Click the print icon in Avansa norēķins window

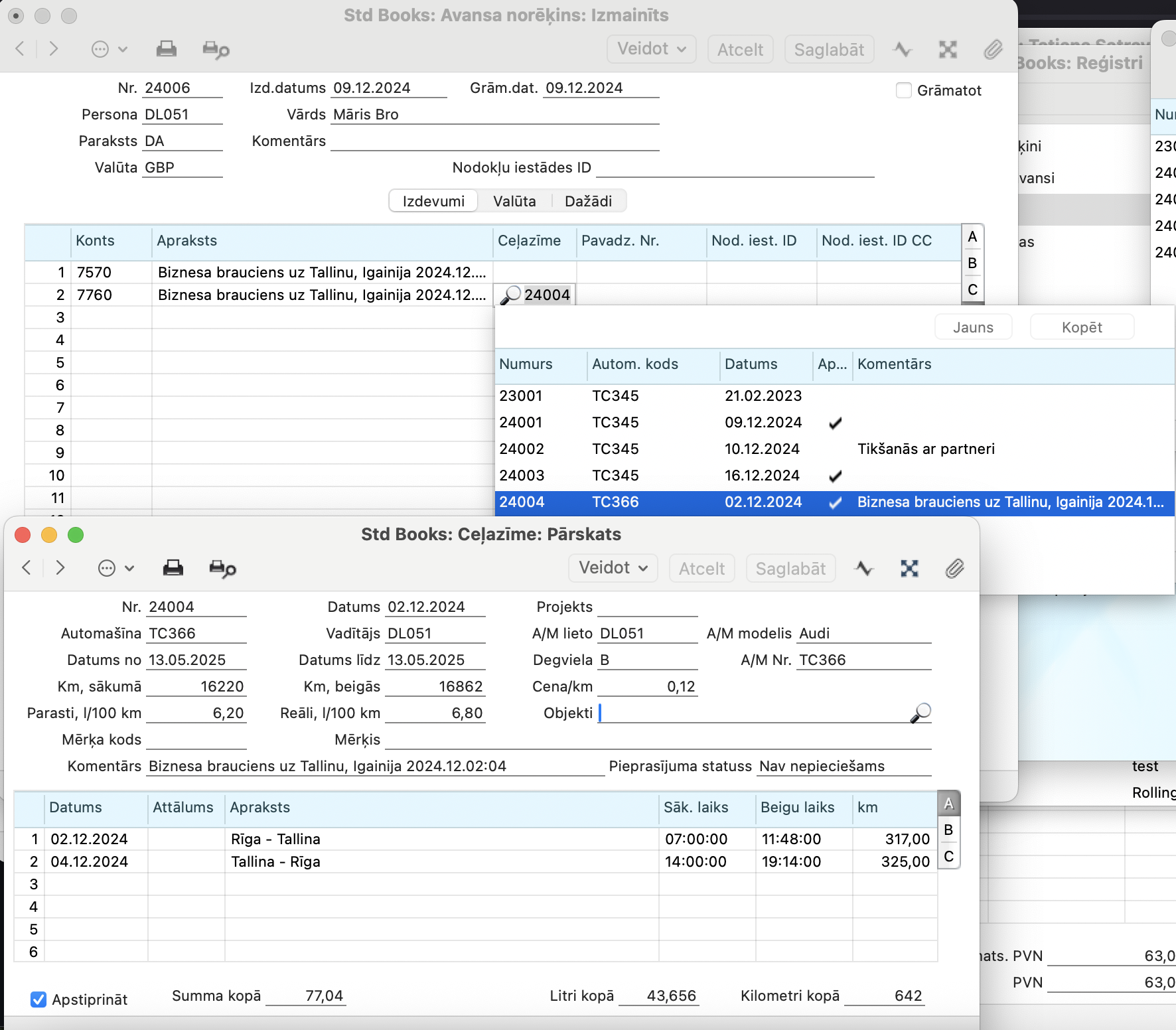[166, 49]
